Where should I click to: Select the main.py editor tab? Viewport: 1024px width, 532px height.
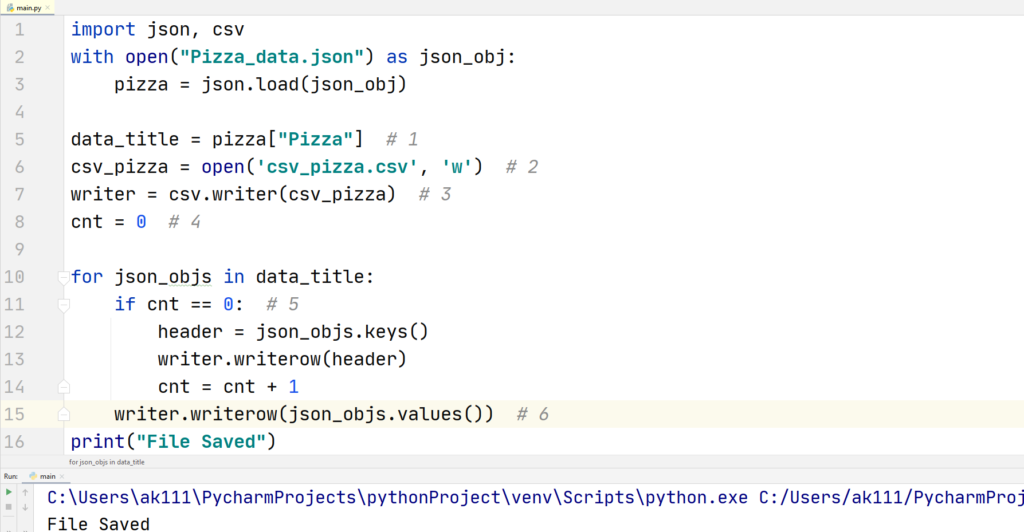point(28,8)
